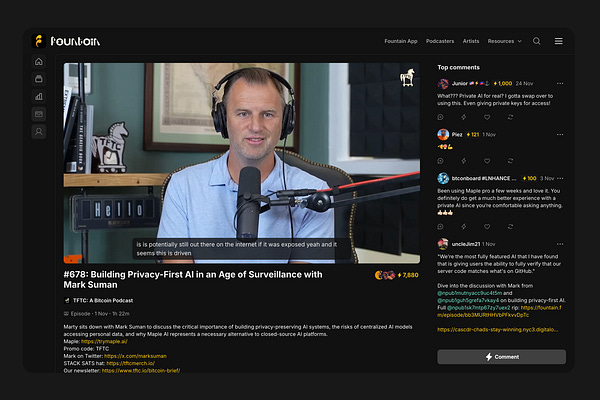
Task: Reply to Piez's comment
Action: [440, 161]
